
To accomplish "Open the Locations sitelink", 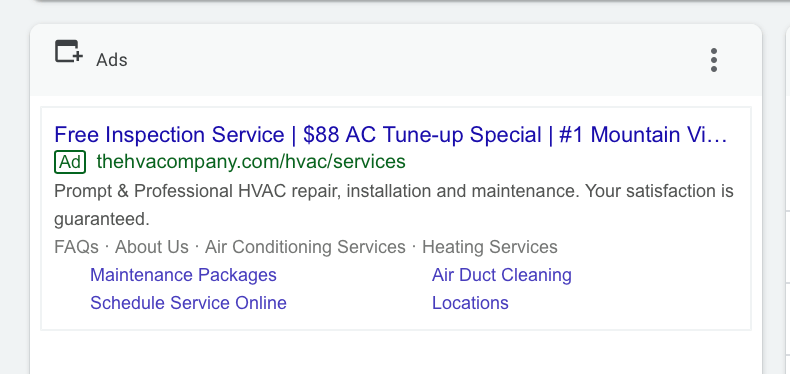I will (470, 303).
